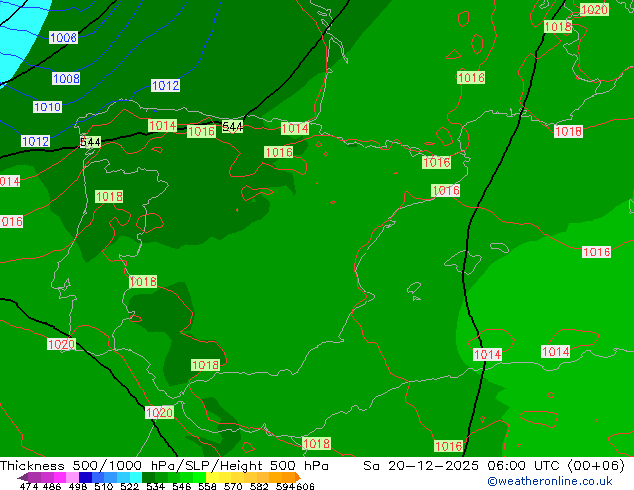Select the 'Sa 20-12-2025 06:00 UTC (00+06)' timestamp

(494, 466)
